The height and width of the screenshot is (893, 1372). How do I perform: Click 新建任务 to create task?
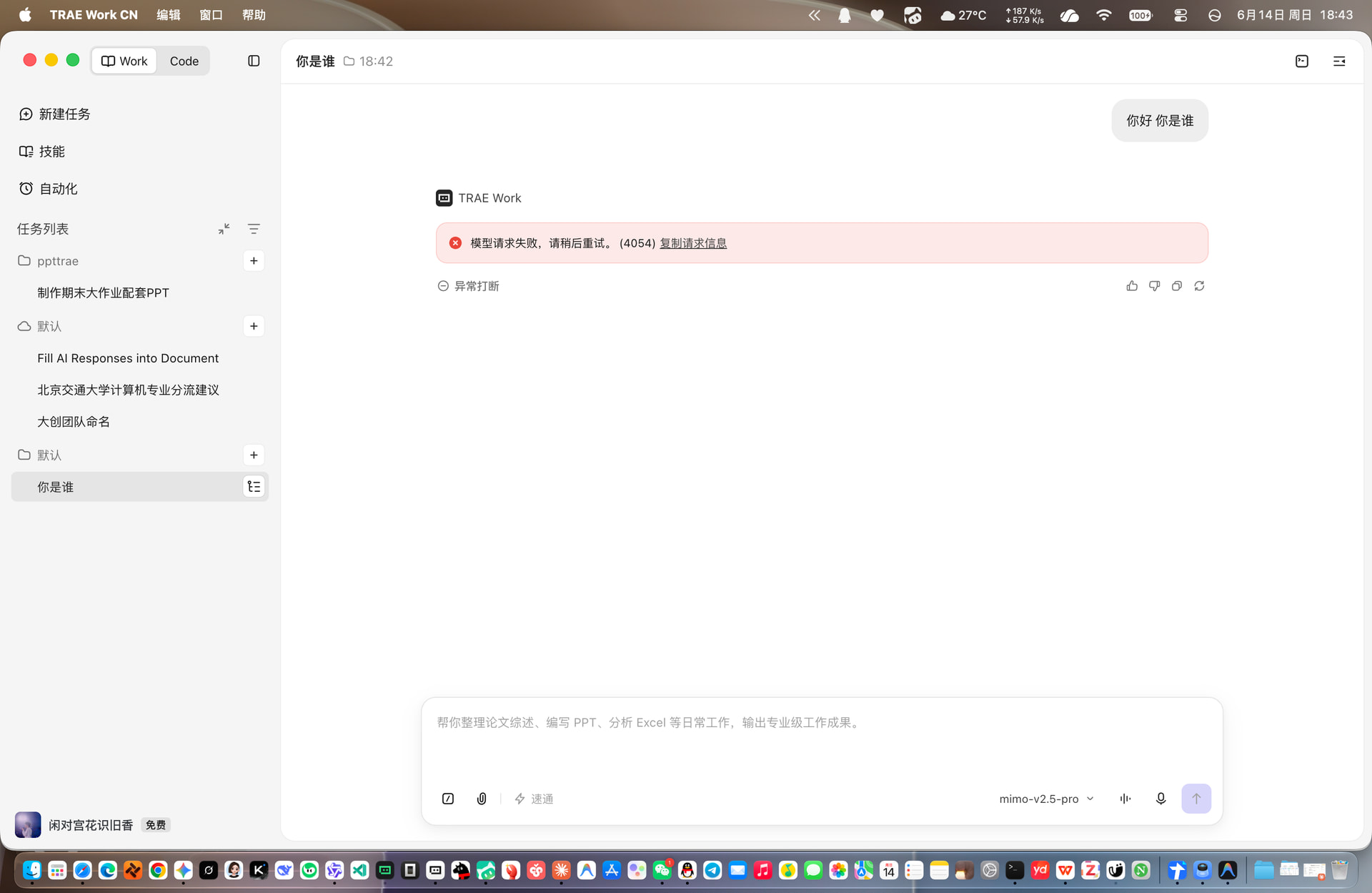point(55,114)
